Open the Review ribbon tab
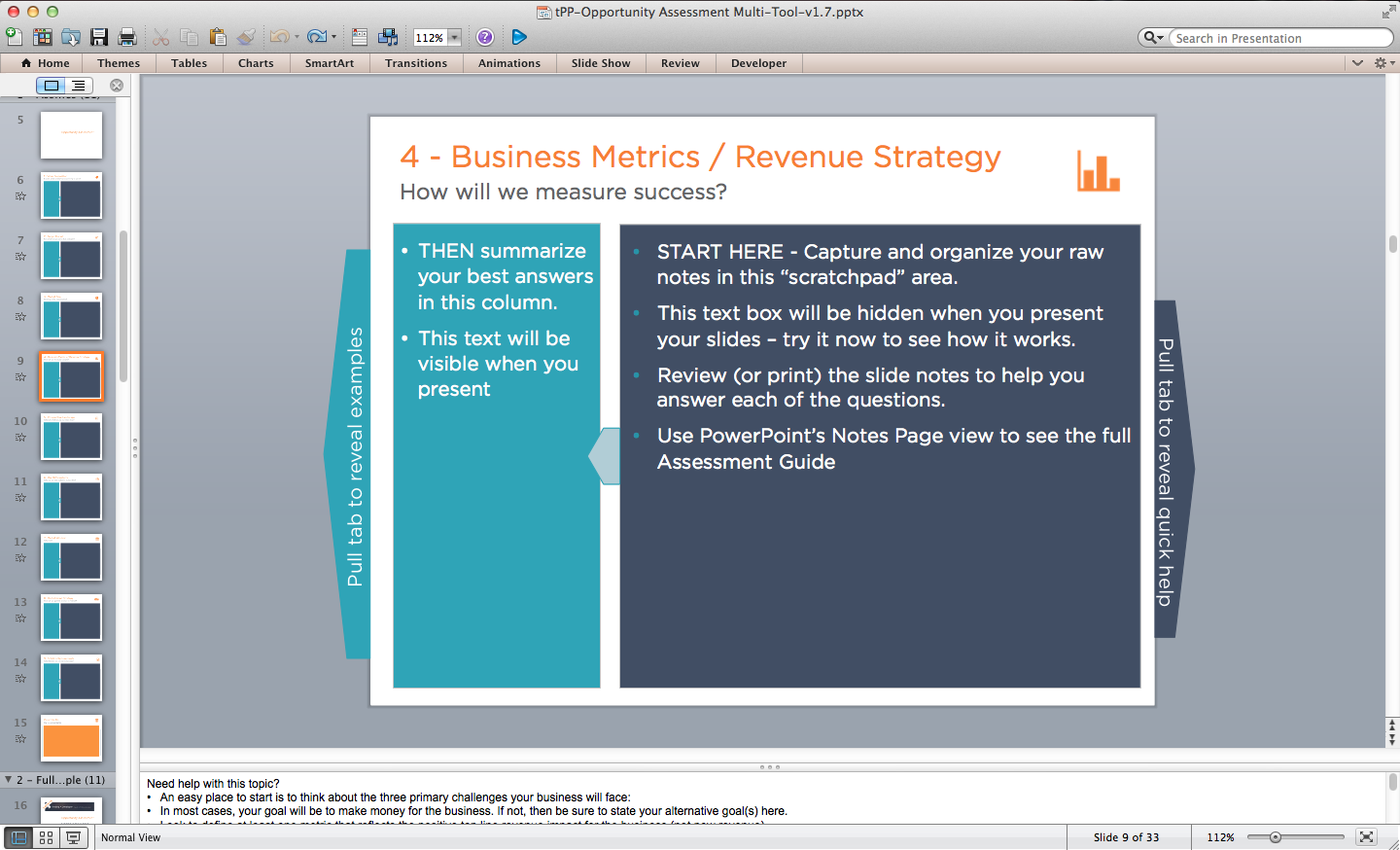 681,63
